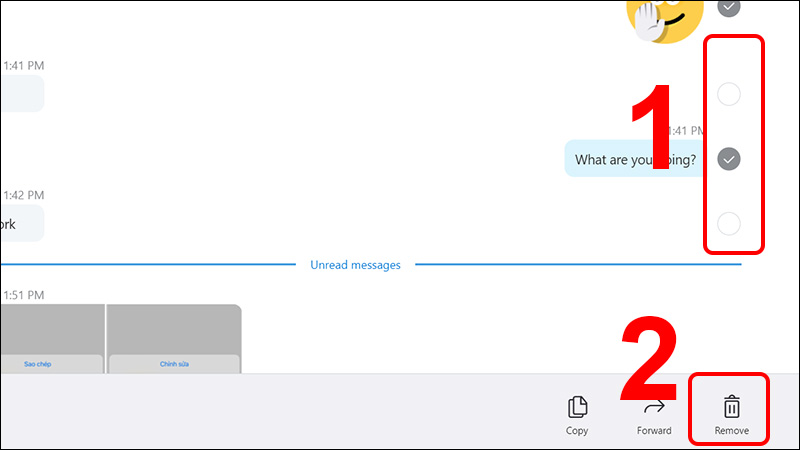Image resolution: width=800 pixels, height=450 pixels.
Task: Select the received message ending in "ork"
Action: pos(20,224)
